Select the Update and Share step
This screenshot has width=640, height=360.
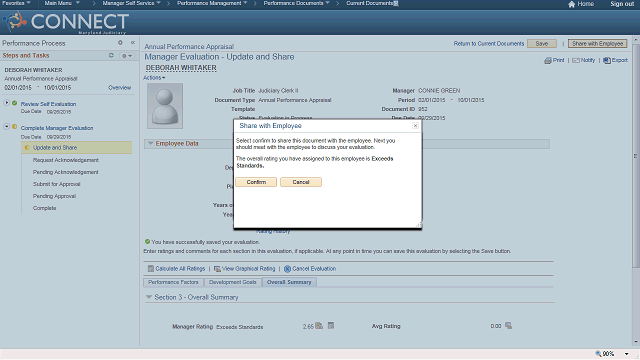(77, 147)
